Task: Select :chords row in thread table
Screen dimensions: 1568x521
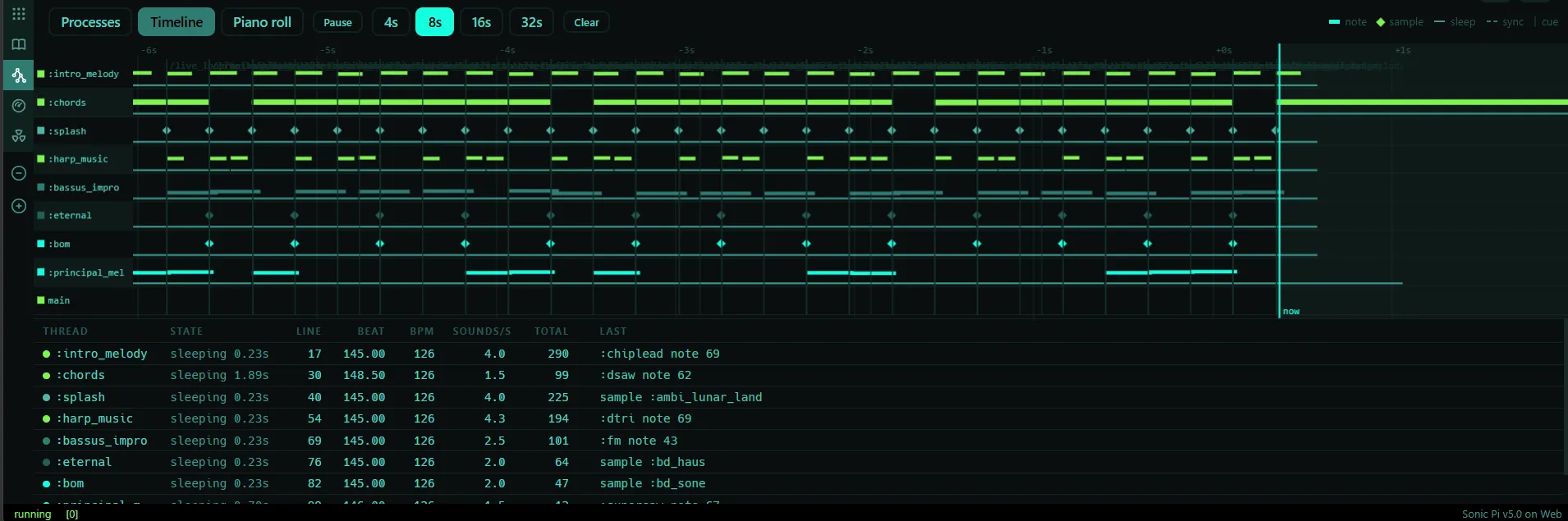Action: pos(800,375)
